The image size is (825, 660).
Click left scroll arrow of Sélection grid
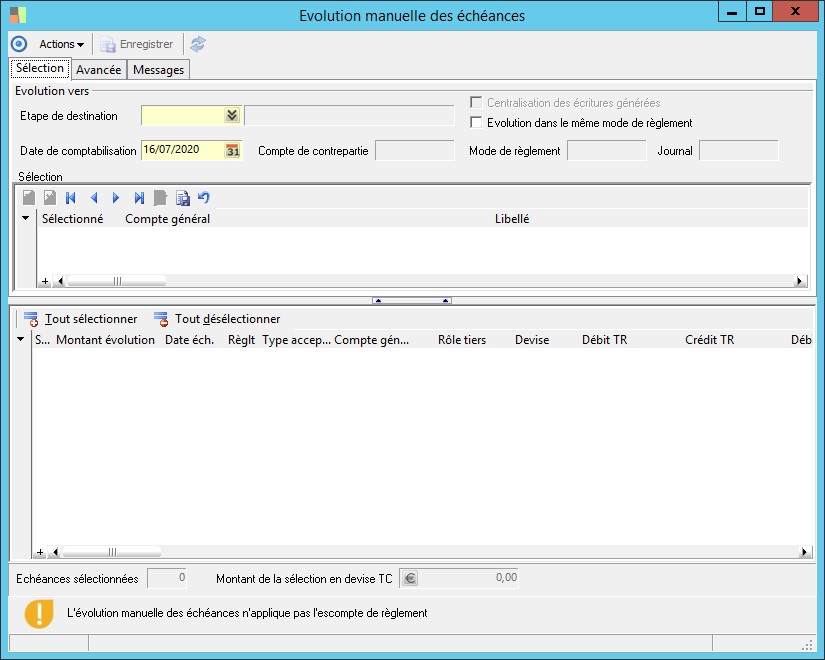[59, 281]
